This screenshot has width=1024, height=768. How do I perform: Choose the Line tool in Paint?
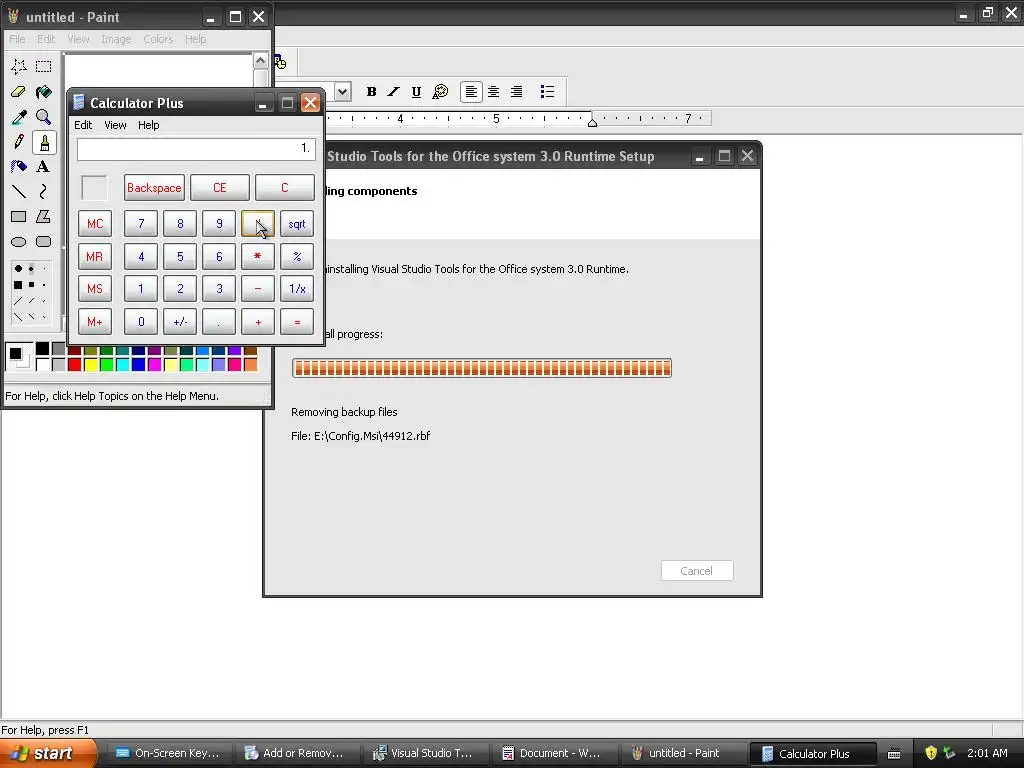tap(18, 191)
